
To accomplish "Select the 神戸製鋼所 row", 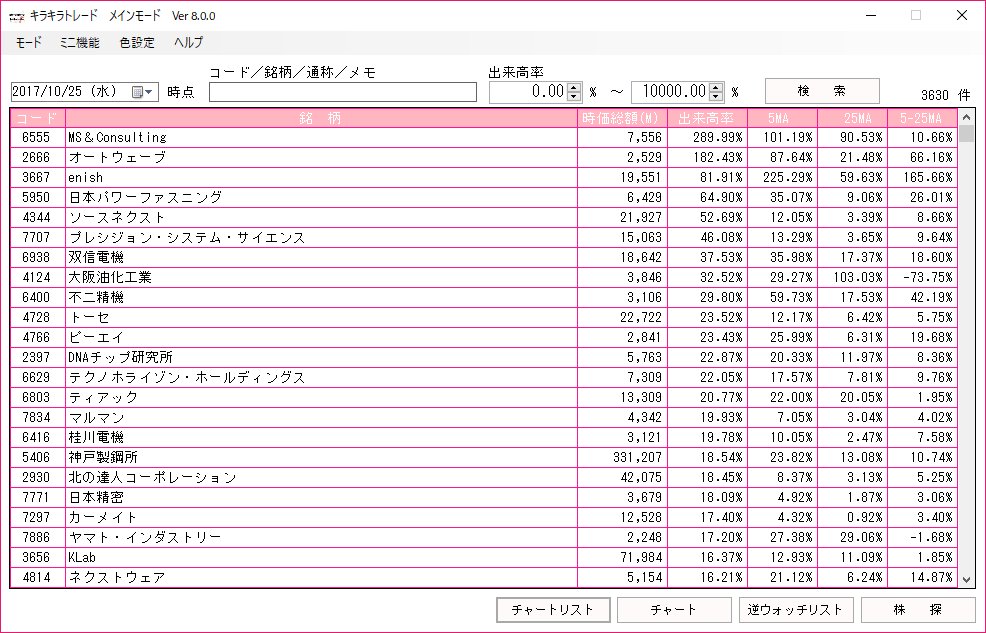I will pyautogui.click(x=484, y=458).
